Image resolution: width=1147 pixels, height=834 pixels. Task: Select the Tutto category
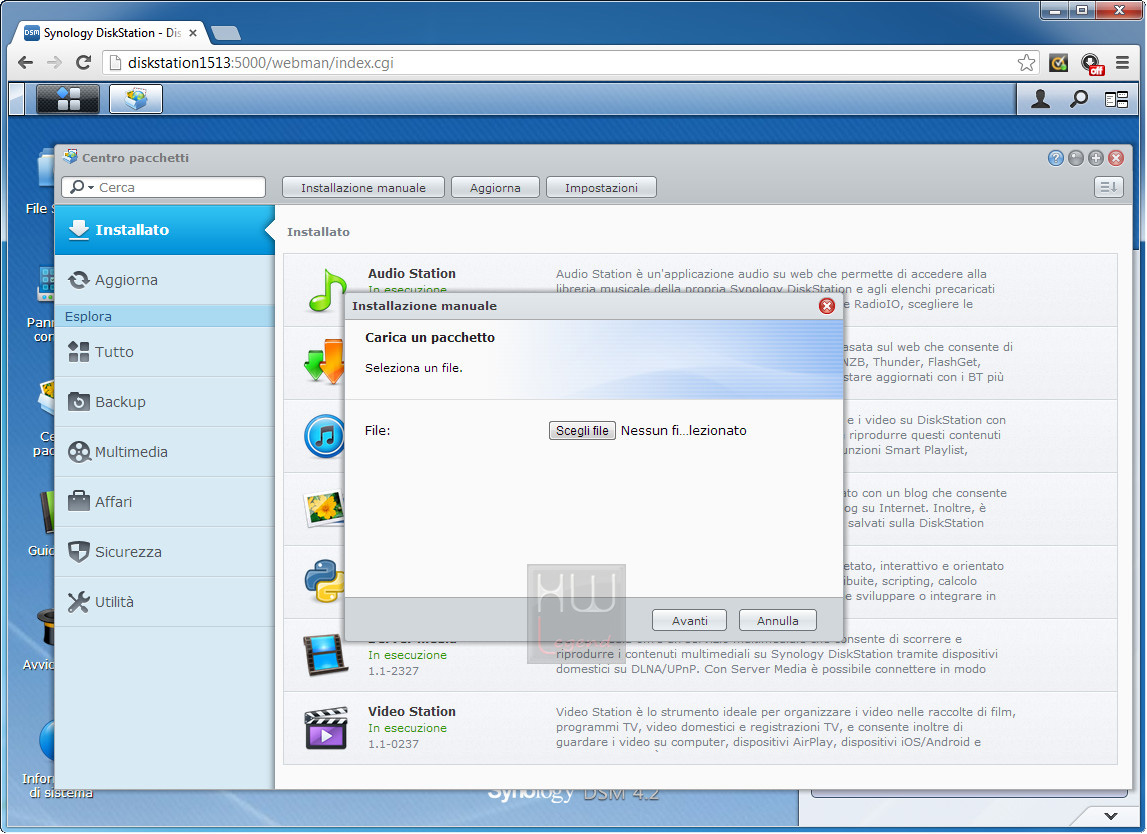click(165, 352)
